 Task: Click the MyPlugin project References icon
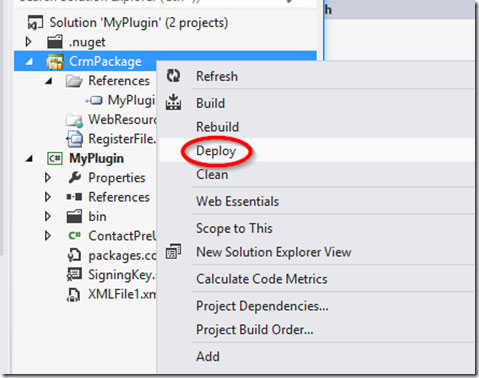coord(74,197)
